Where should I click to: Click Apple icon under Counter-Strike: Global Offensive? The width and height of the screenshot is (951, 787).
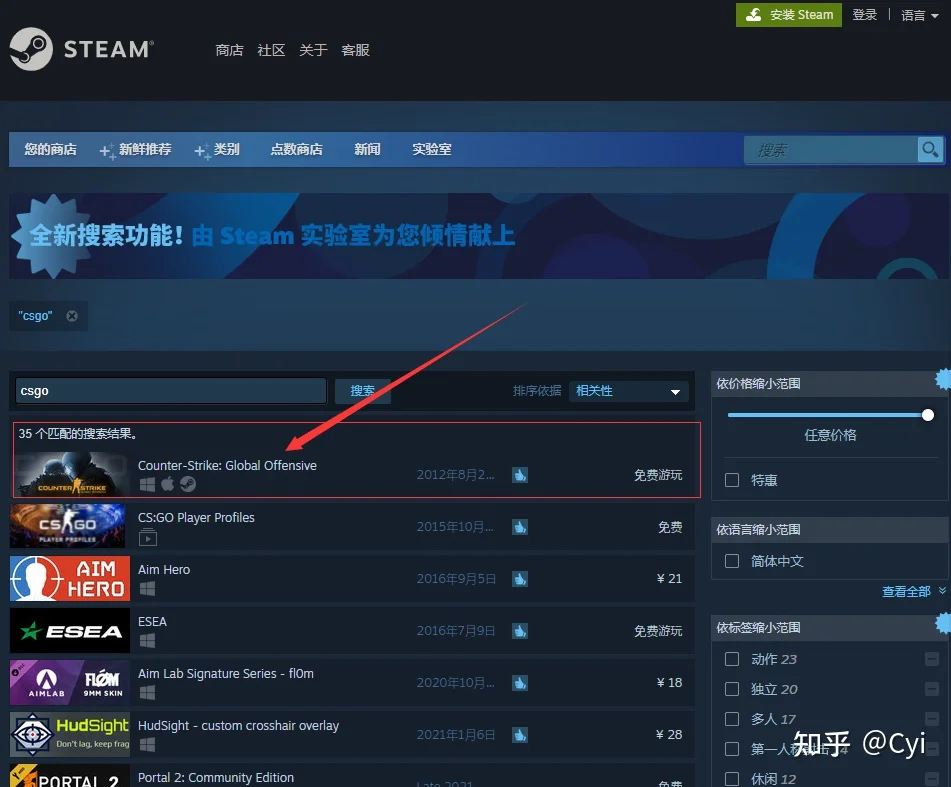[x=167, y=483]
